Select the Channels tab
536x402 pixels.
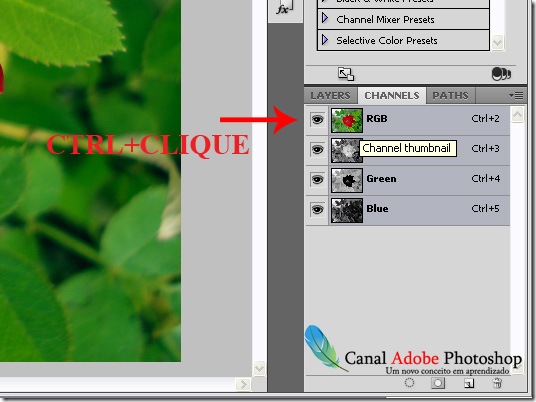(392, 95)
